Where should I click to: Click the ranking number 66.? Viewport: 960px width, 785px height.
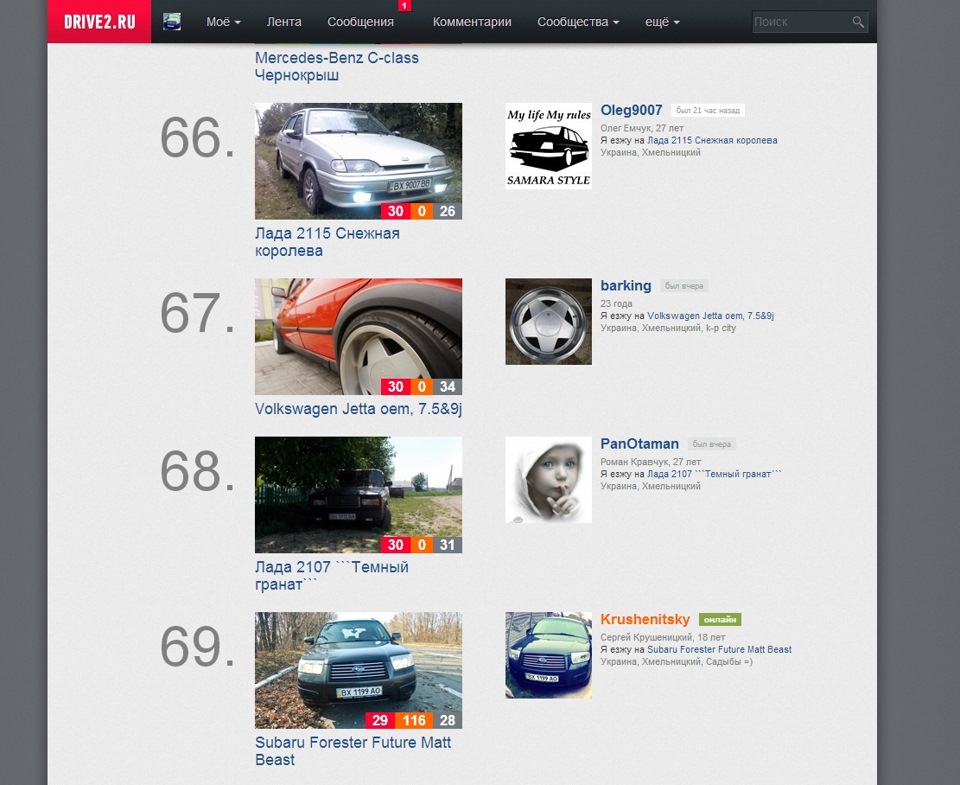click(197, 137)
